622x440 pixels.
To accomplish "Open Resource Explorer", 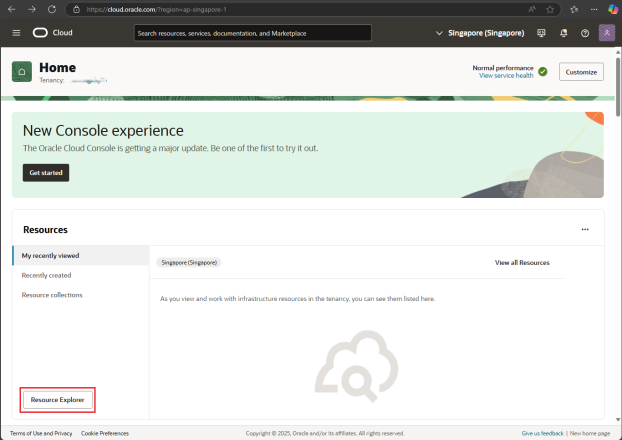I will click(x=58, y=400).
